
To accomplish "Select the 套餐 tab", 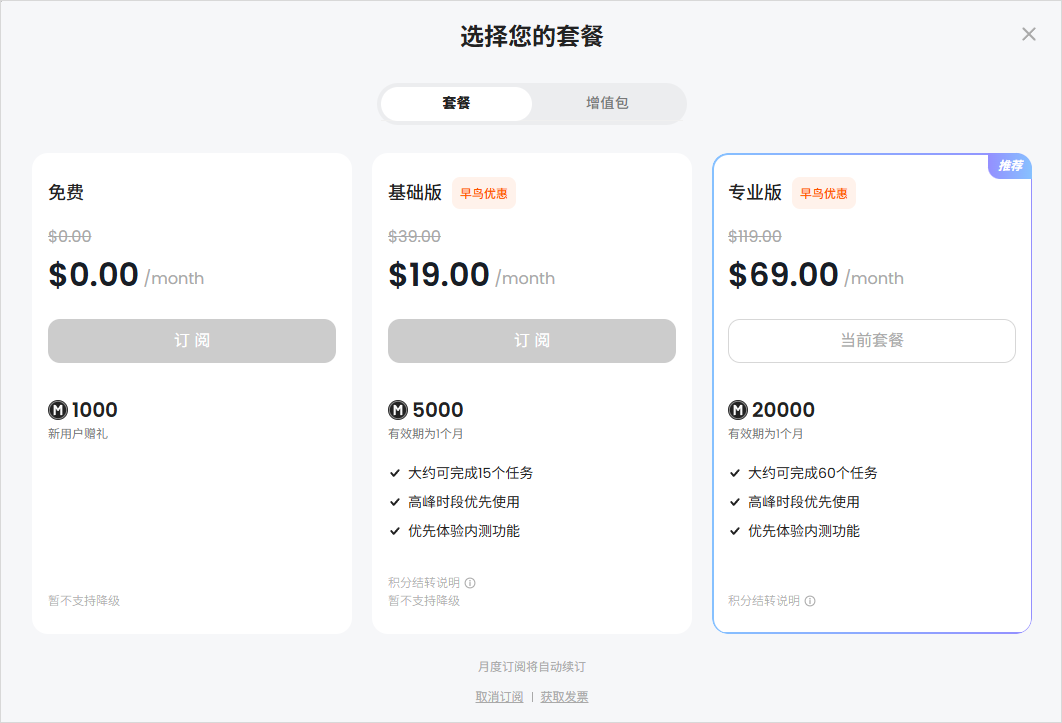I will coord(455,104).
